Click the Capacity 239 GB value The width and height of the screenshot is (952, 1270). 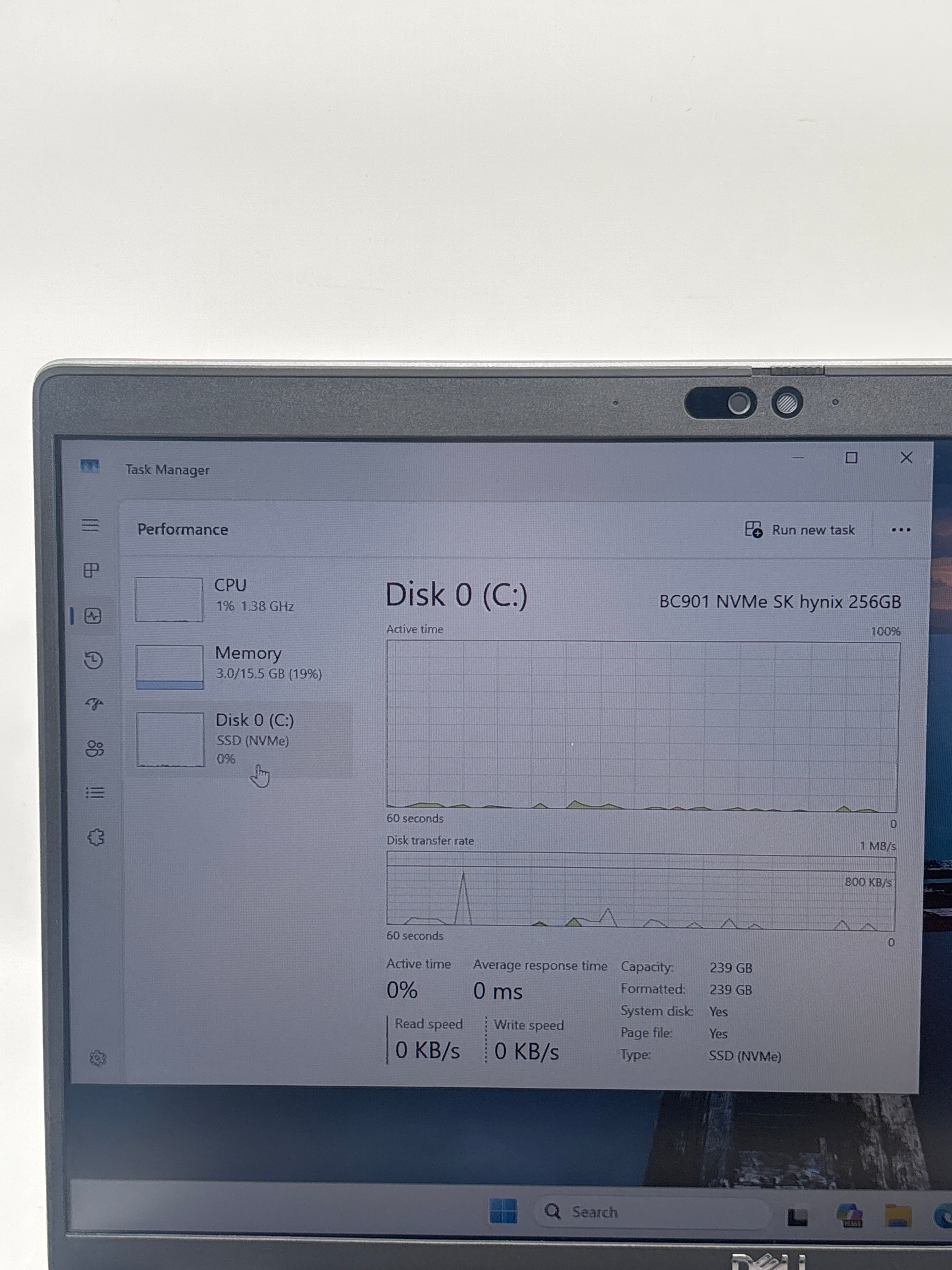tap(730, 967)
